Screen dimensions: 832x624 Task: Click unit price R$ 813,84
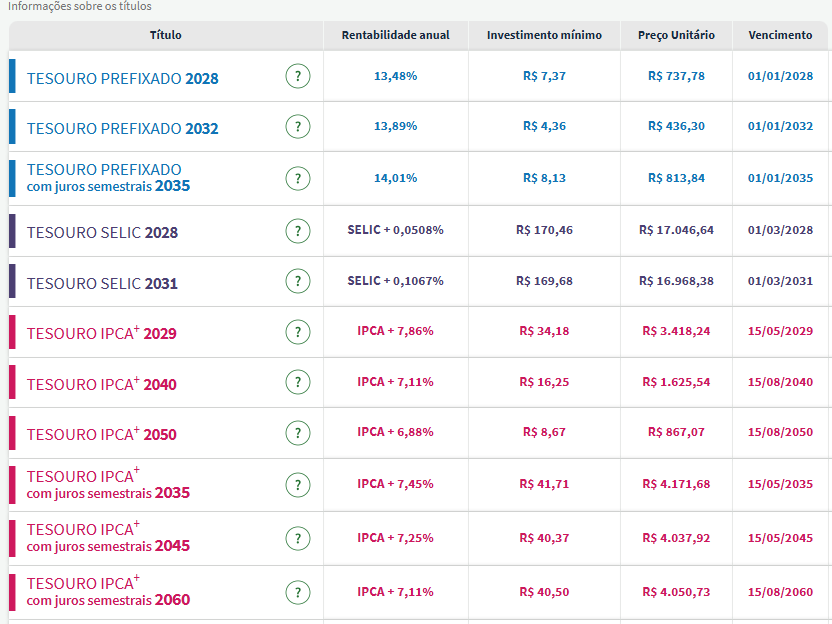click(676, 178)
